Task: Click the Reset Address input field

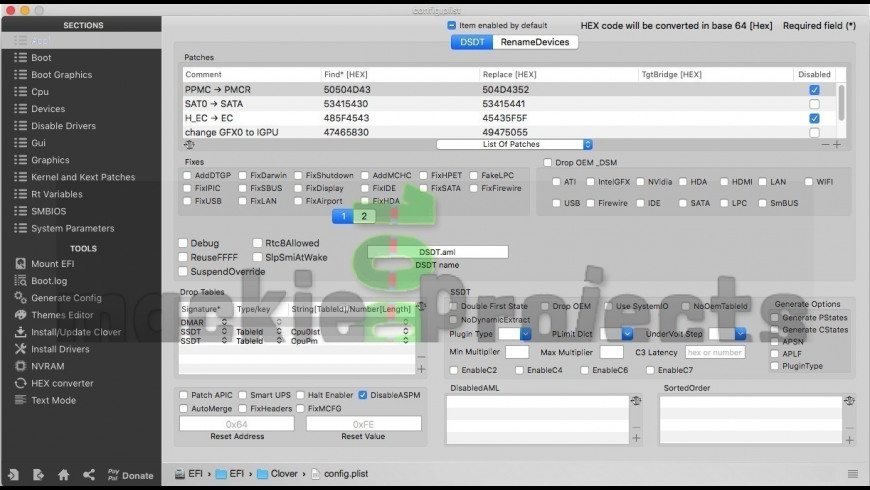Action: (x=237, y=424)
